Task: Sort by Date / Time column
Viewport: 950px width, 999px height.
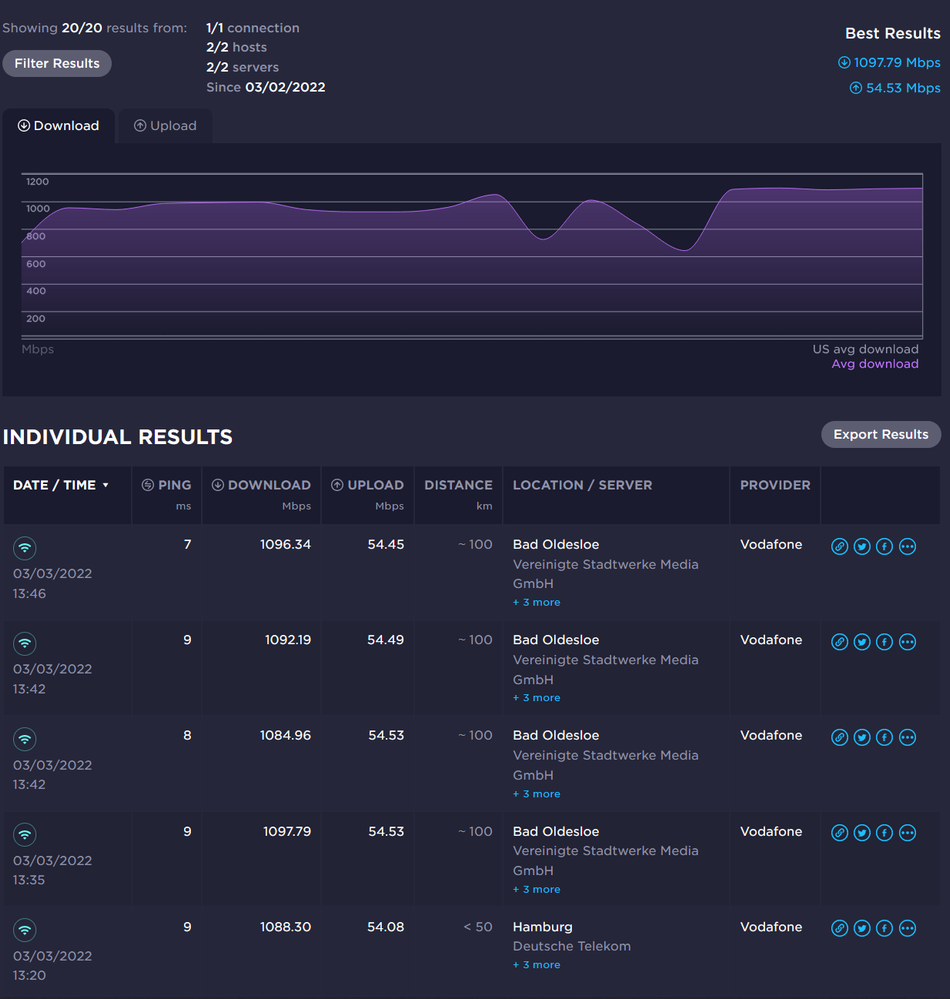Action: [x=61, y=485]
